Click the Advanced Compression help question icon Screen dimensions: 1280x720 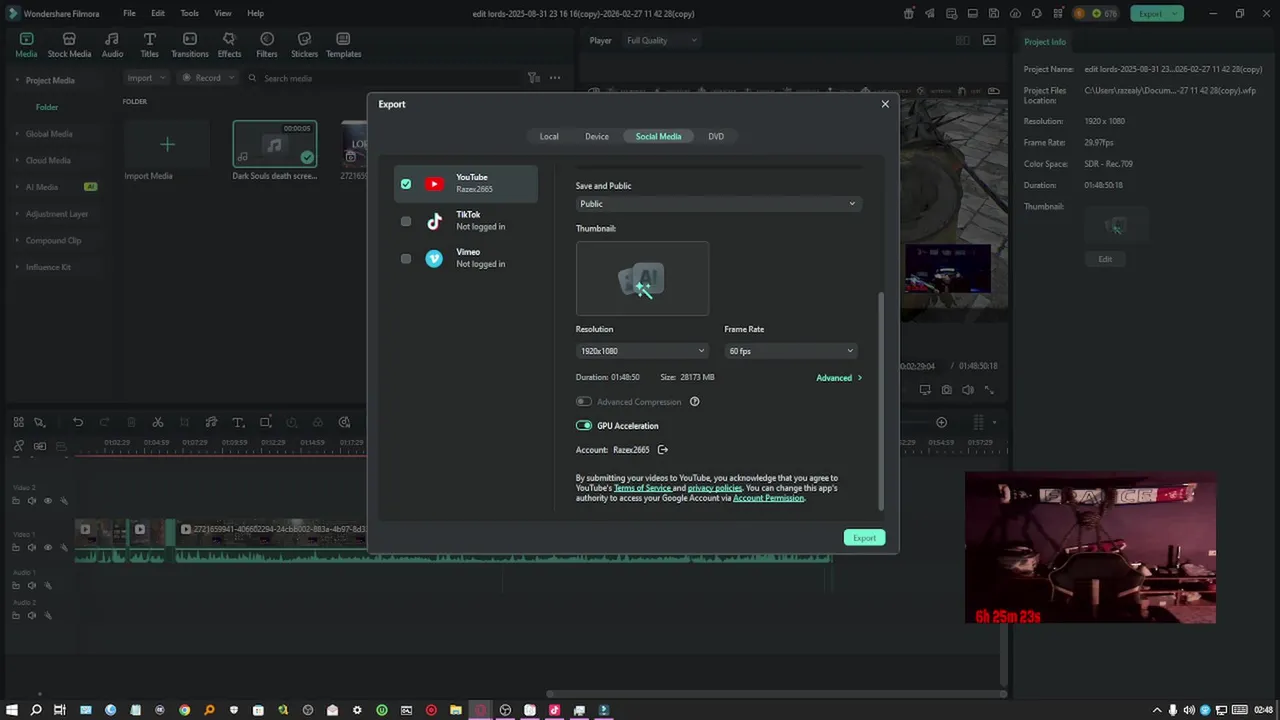(694, 402)
